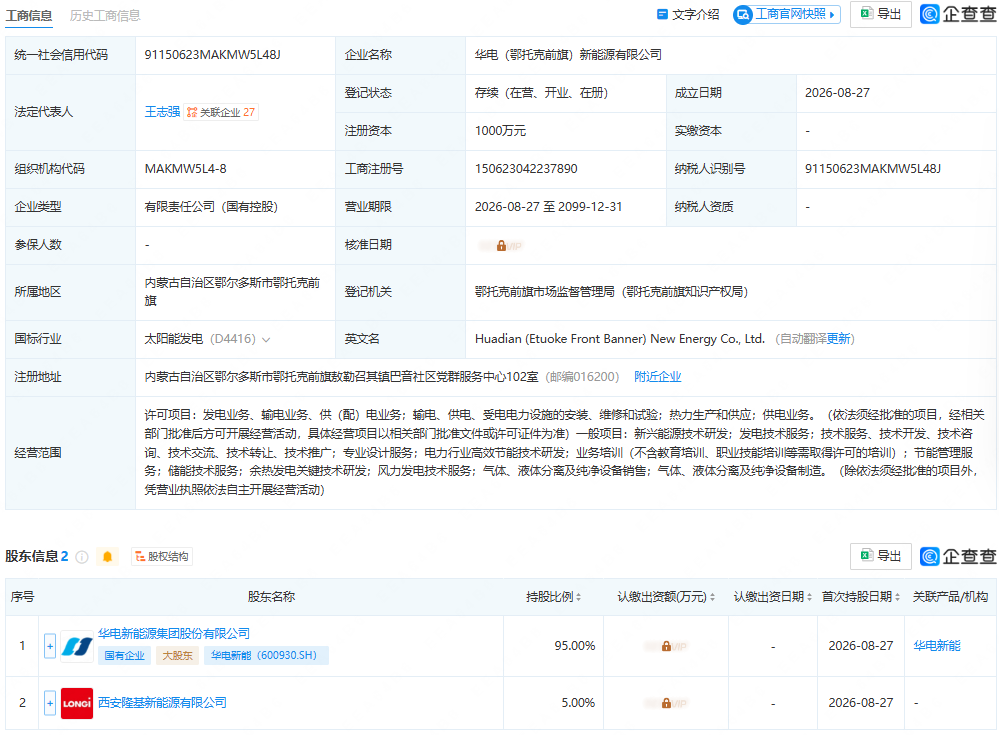The image size is (999, 735).
Task: Click locked VIP icon beside 核准日期
Action: coord(501,246)
